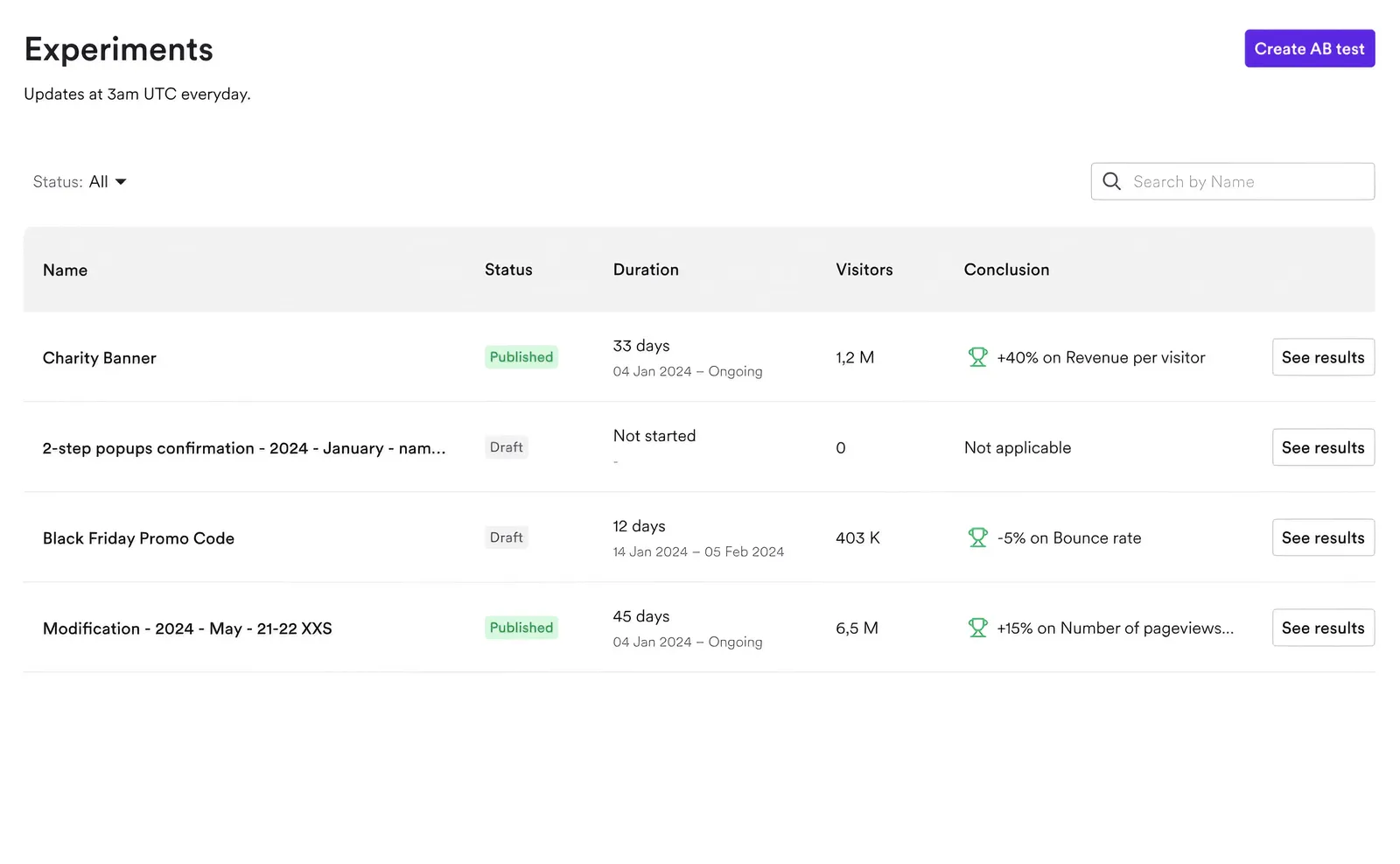Click Updates at 3am UTC everyday text
The image size is (1400, 864).
pyautogui.click(x=137, y=94)
